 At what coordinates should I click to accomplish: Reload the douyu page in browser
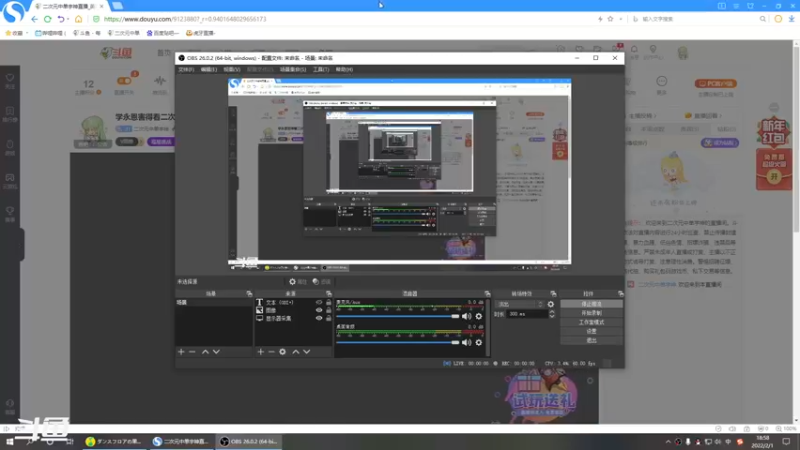point(47,19)
